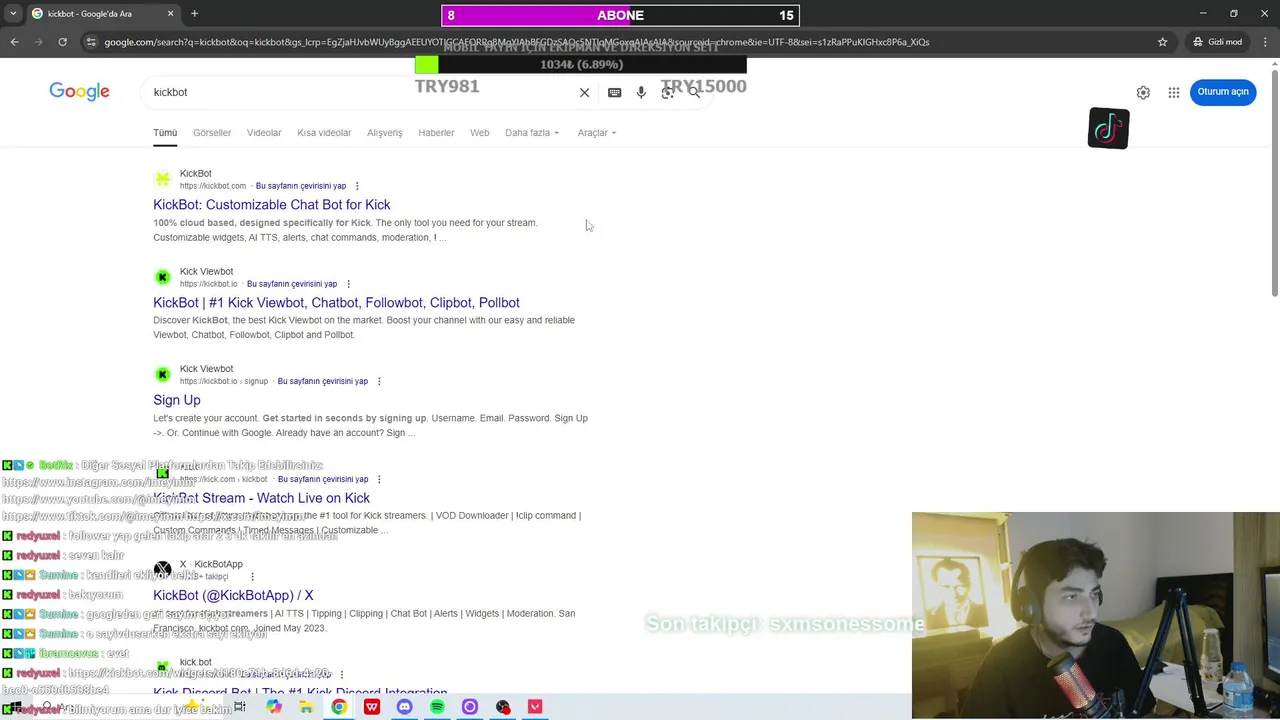Screen dimensions: 1280x720
Task: Click the green 1034₺ donation progress bar
Action: (581, 65)
